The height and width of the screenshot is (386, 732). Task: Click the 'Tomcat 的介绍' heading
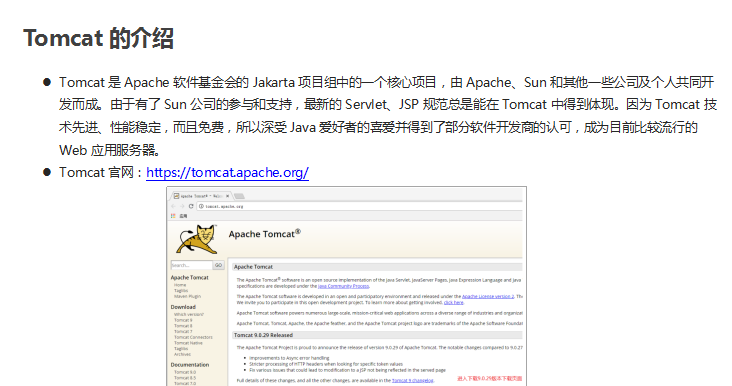tap(99, 38)
